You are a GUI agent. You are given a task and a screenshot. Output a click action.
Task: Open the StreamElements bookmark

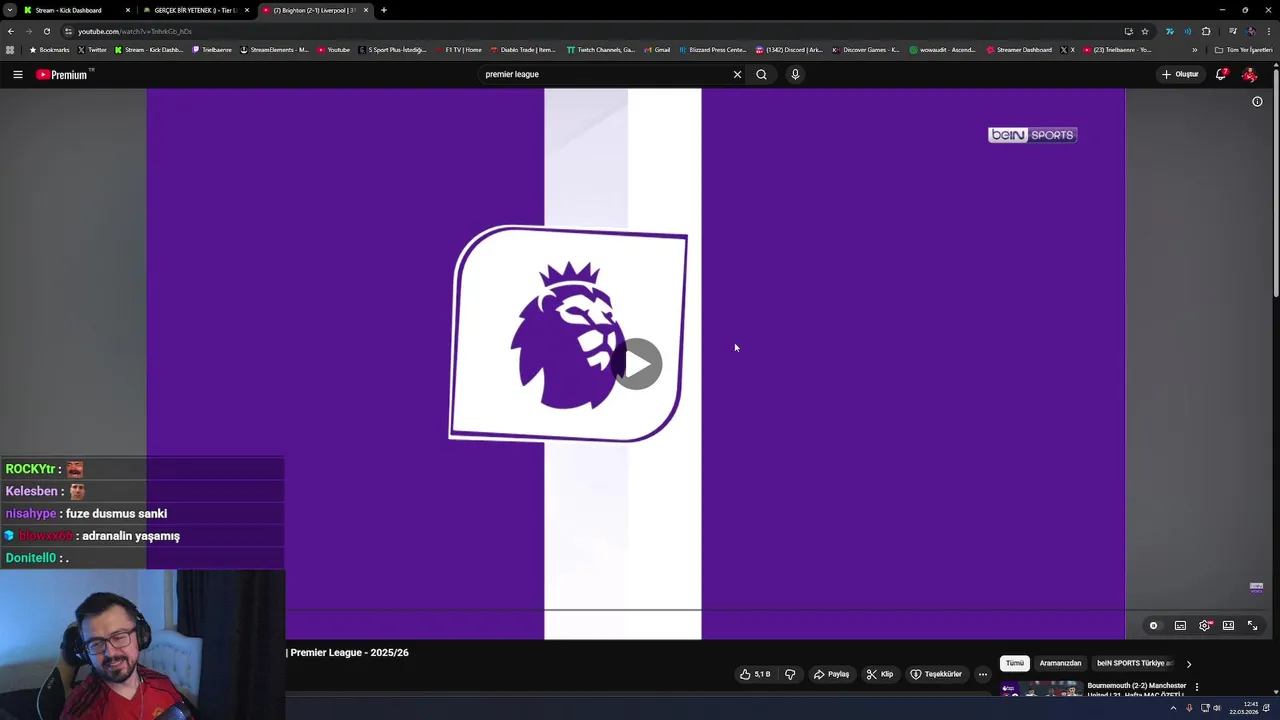(275, 50)
